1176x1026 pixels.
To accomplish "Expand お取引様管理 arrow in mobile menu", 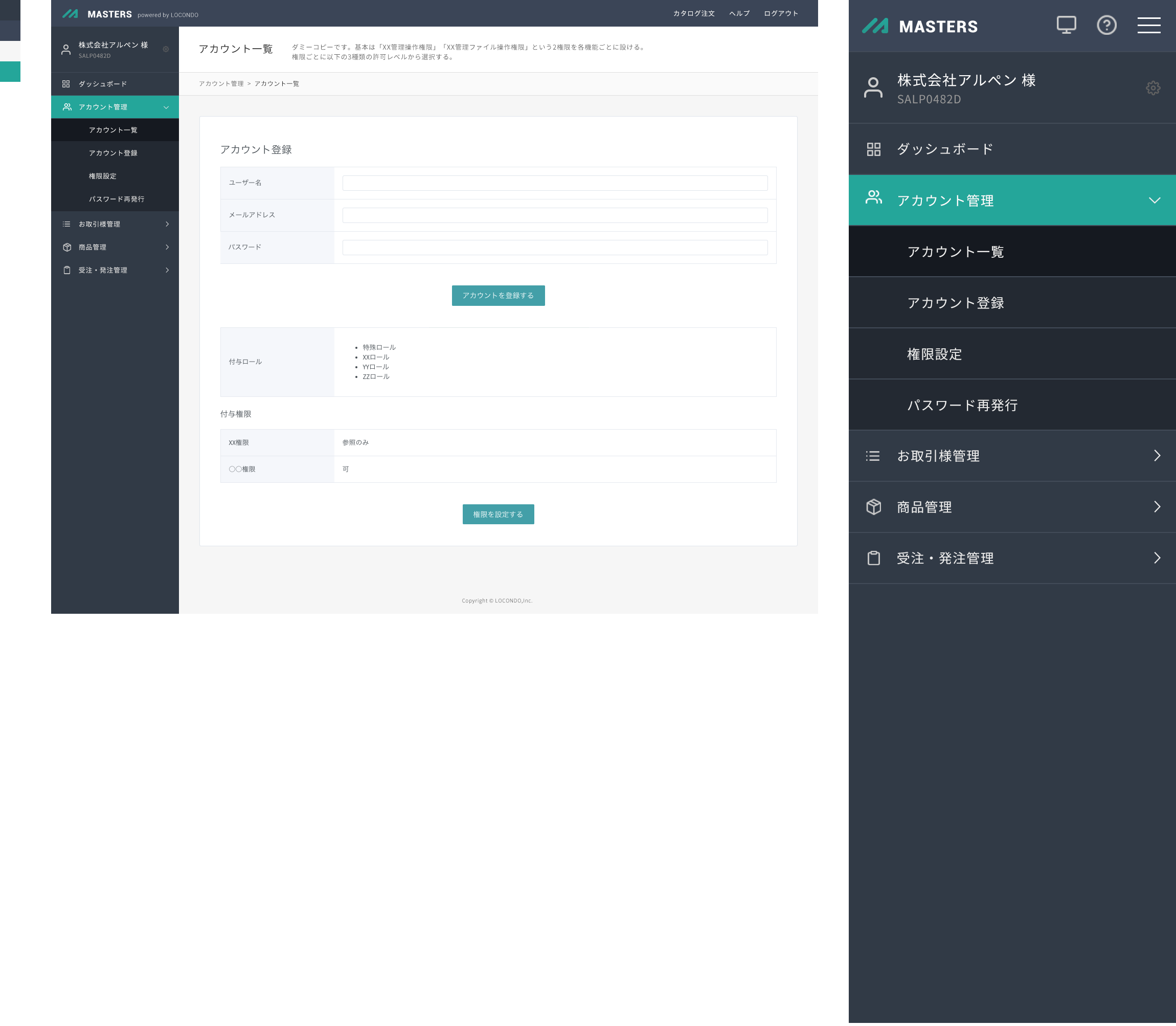I will coord(1157,456).
